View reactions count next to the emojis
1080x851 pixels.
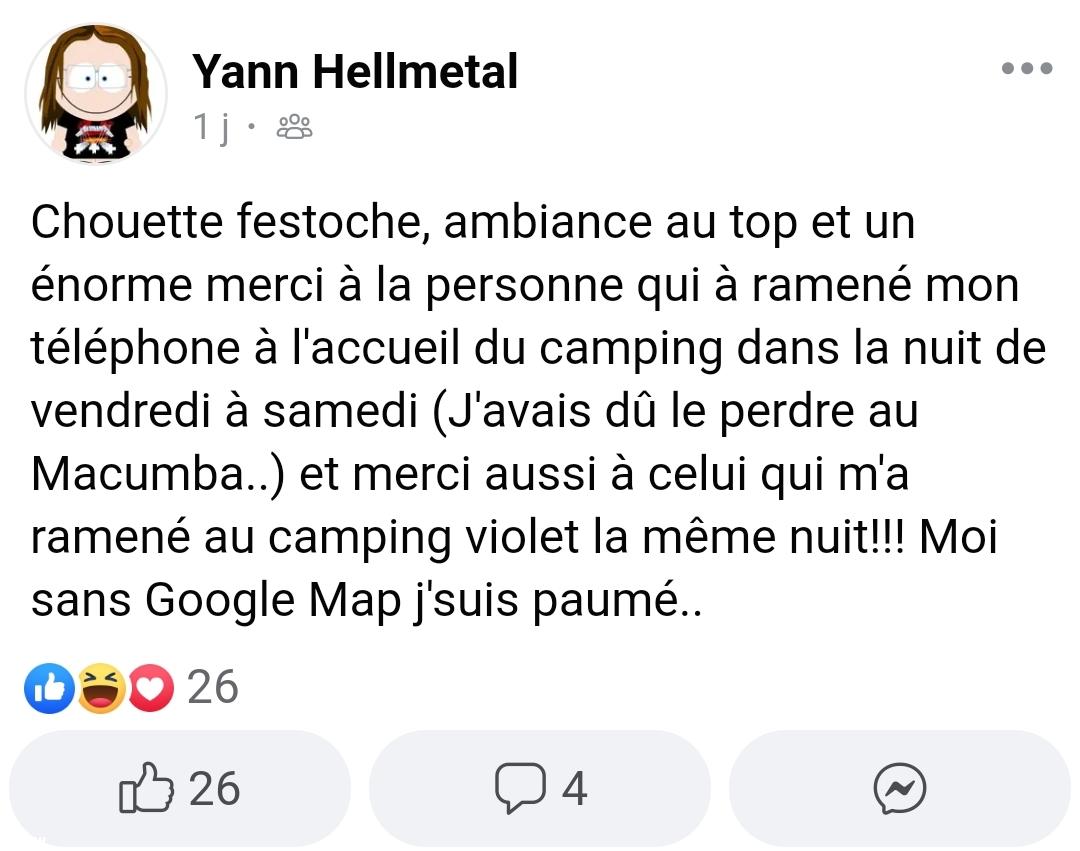click(x=212, y=687)
